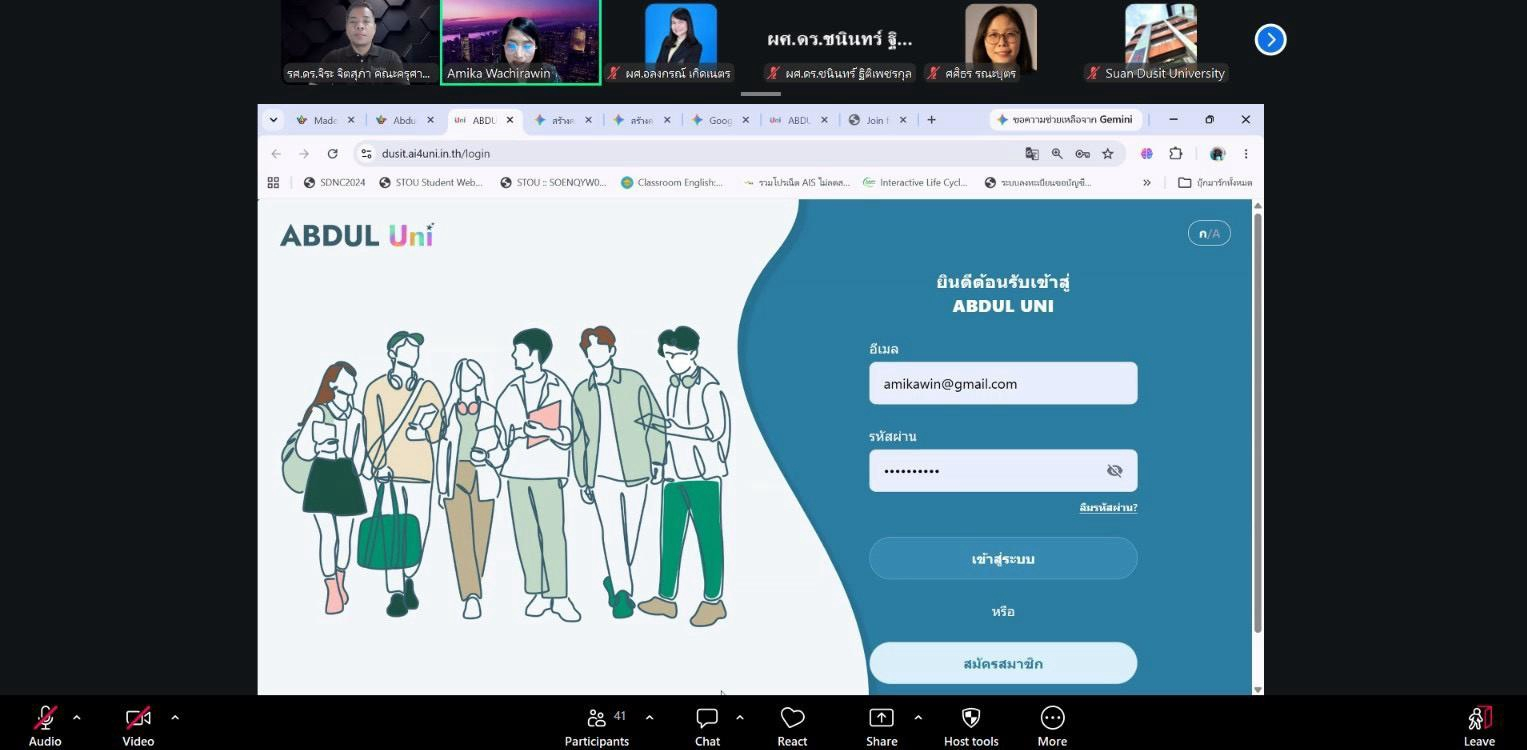Click the zoom magnifier icon in address bar

point(1057,154)
